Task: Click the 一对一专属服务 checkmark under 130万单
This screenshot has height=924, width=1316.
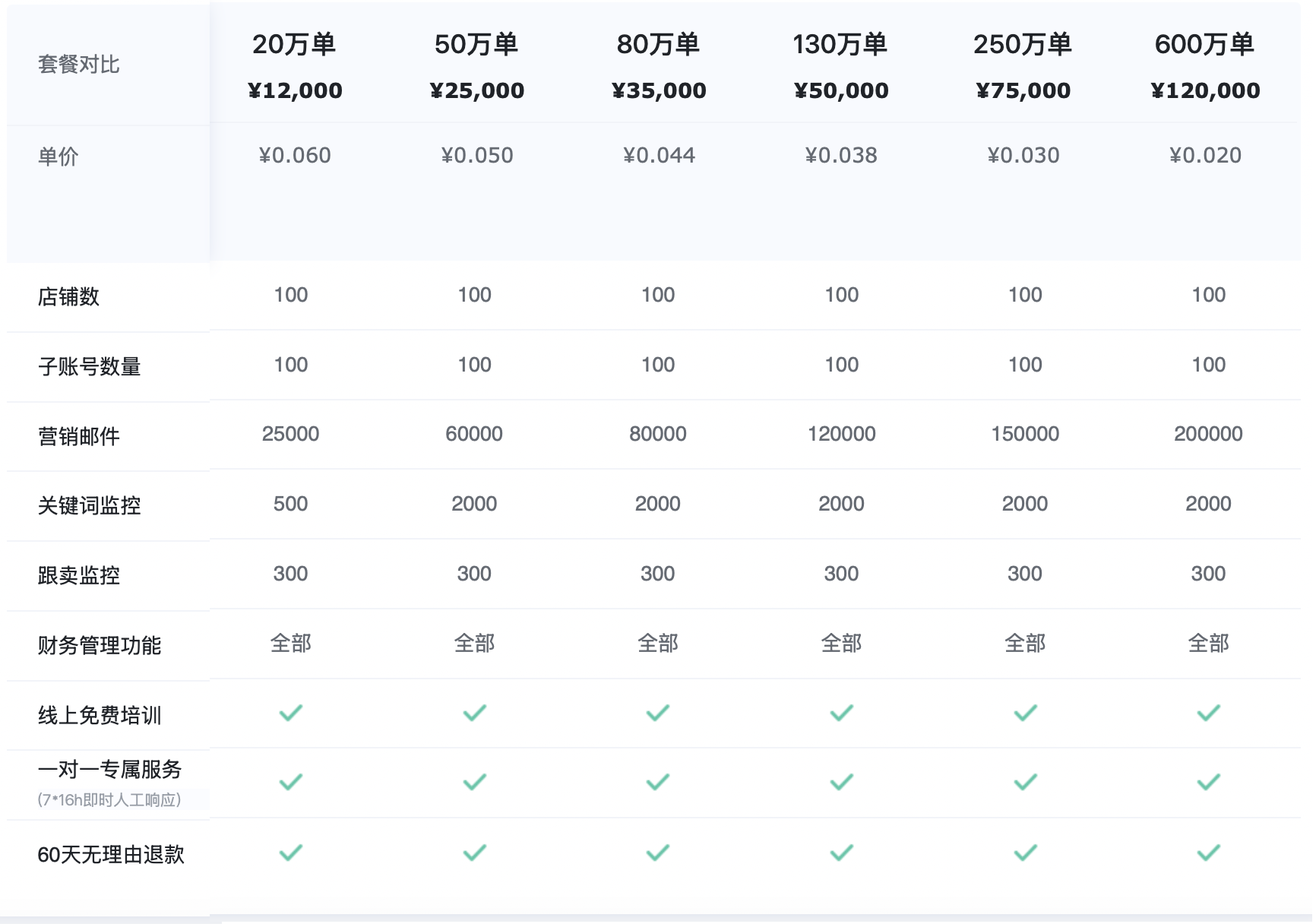Action: pyautogui.click(x=841, y=782)
